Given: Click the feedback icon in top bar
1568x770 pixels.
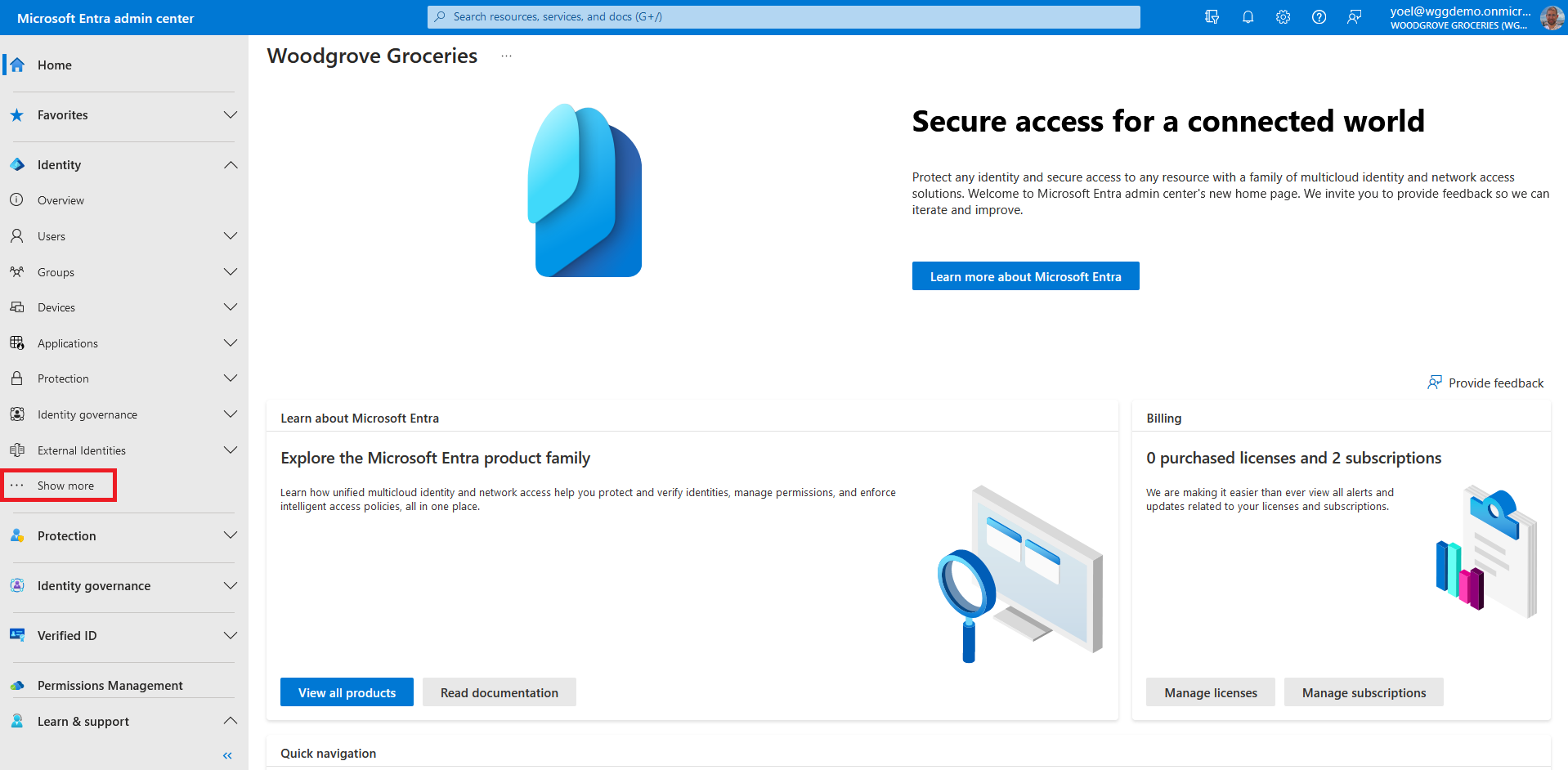Looking at the screenshot, I should [x=1355, y=17].
